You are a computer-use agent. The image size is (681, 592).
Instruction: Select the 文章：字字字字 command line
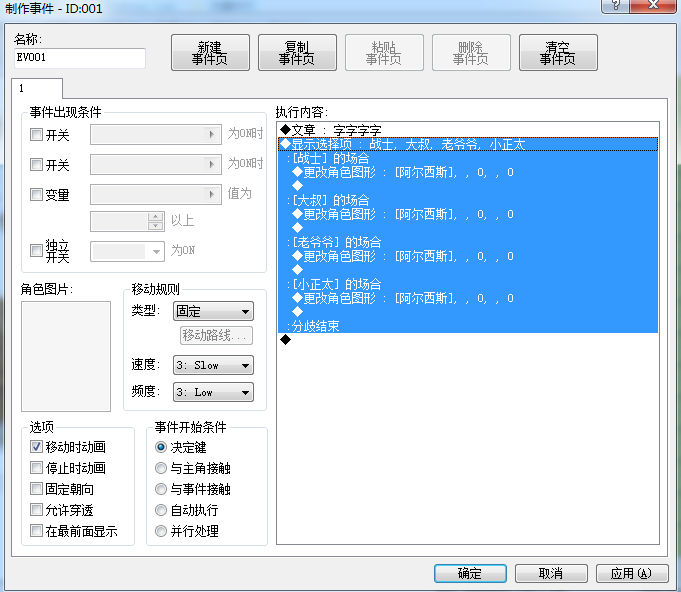[x=468, y=130]
